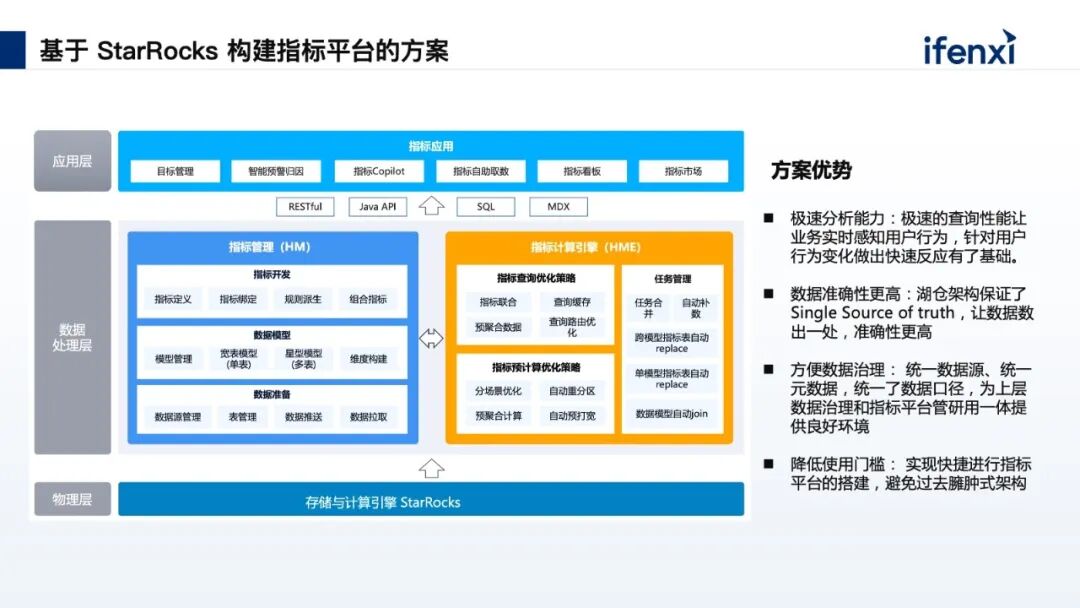
Task: Select the 数据处理层 layer label
Action: tap(72, 337)
